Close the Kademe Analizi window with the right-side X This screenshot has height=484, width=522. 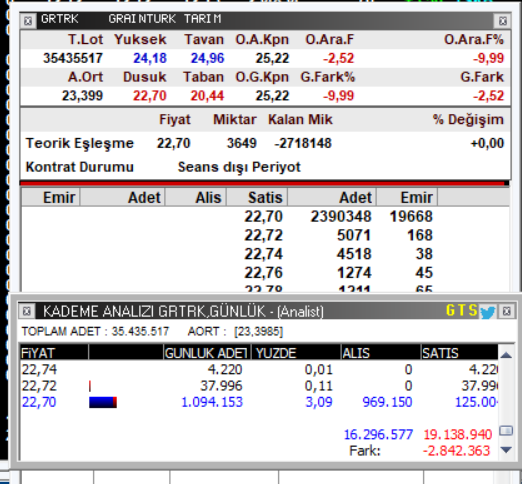click(x=506, y=311)
